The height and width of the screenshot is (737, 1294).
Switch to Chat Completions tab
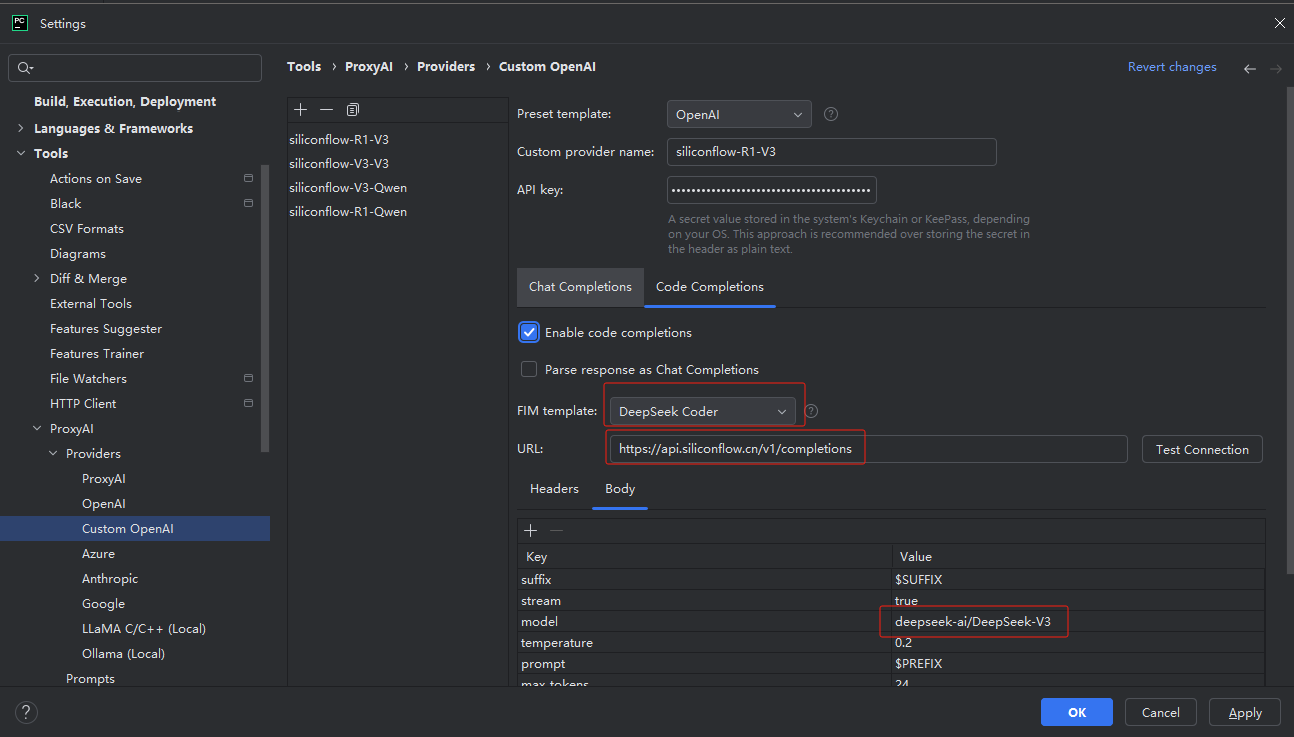click(580, 286)
